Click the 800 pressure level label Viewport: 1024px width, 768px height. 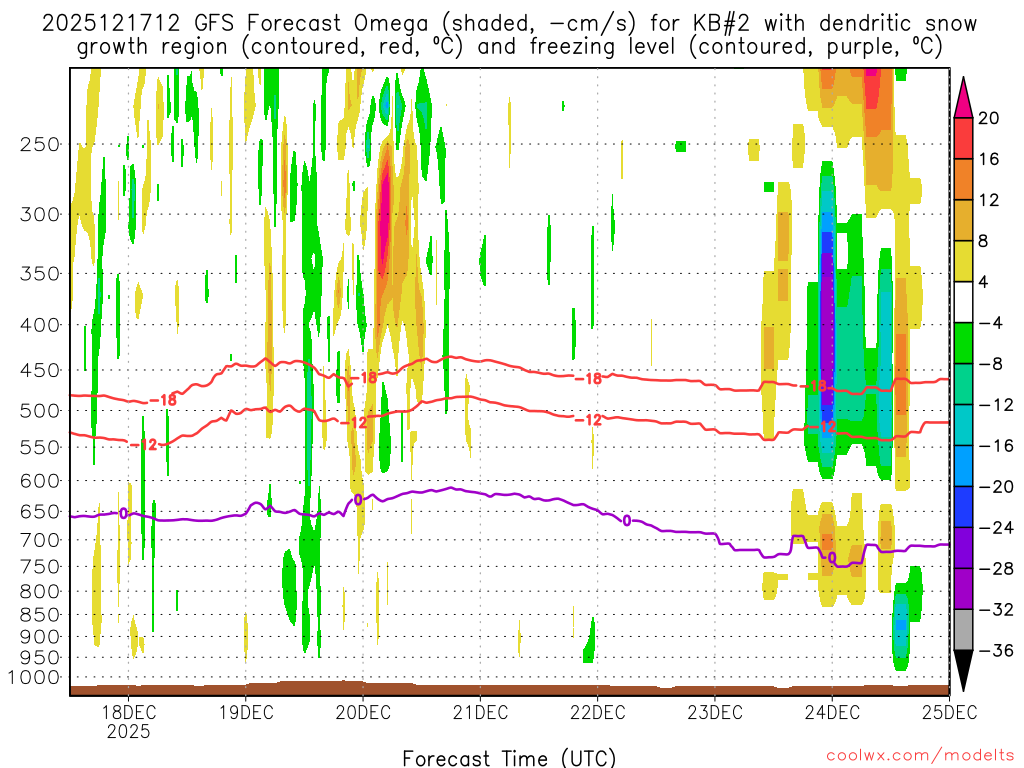(x=40, y=592)
